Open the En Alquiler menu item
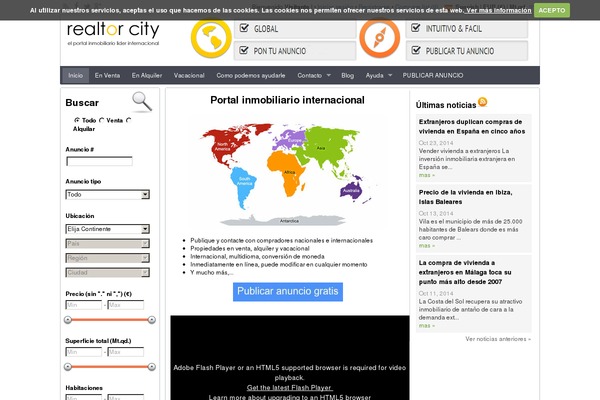600x400 pixels. click(x=147, y=75)
